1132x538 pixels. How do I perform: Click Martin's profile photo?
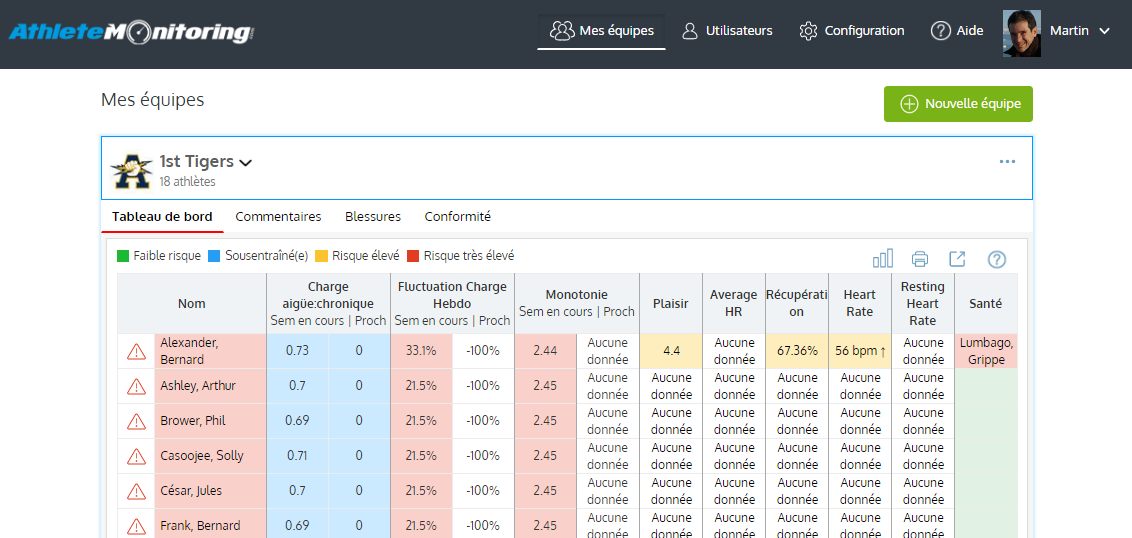coord(1022,33)
